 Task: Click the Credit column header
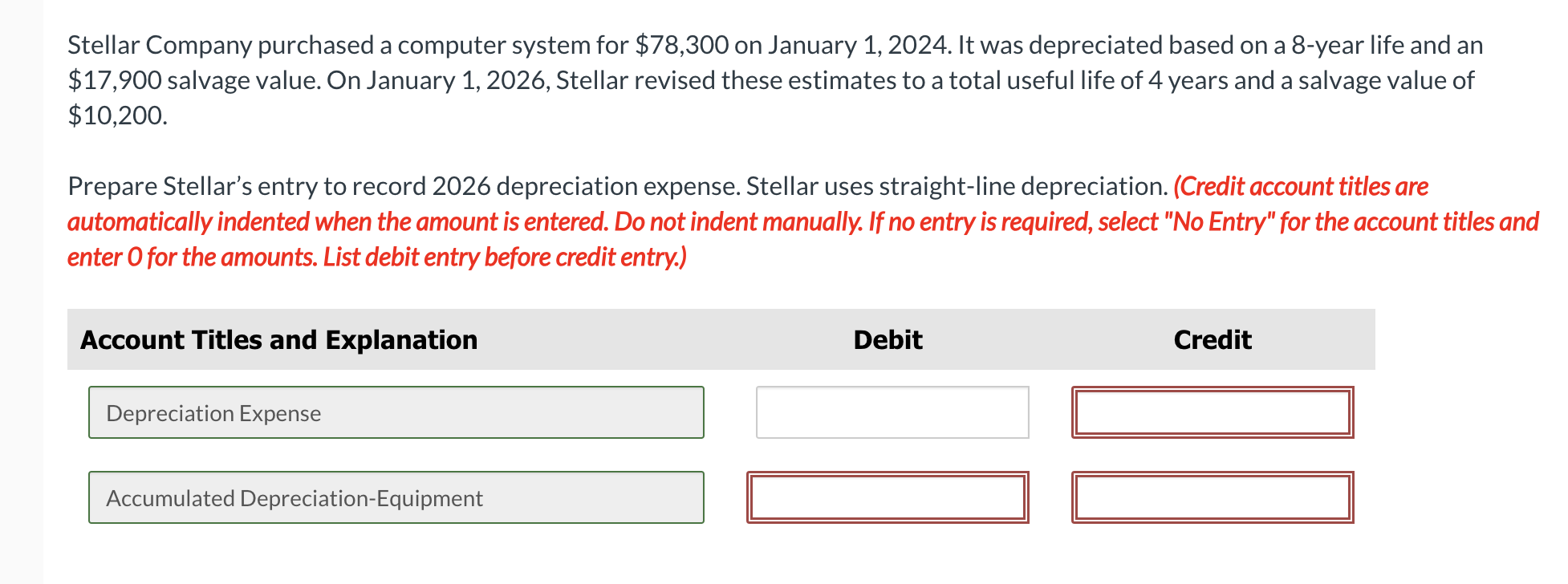click(1212, 339)
